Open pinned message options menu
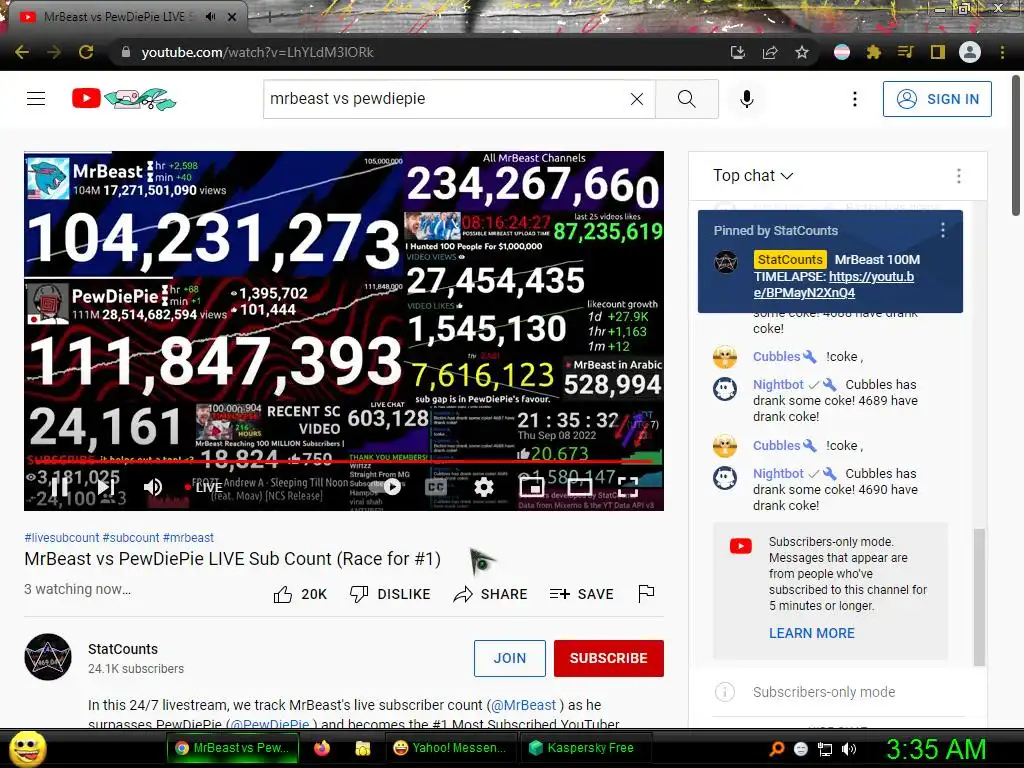Image resolution: width=1024 pixels, height=768 pixels. 942,230
